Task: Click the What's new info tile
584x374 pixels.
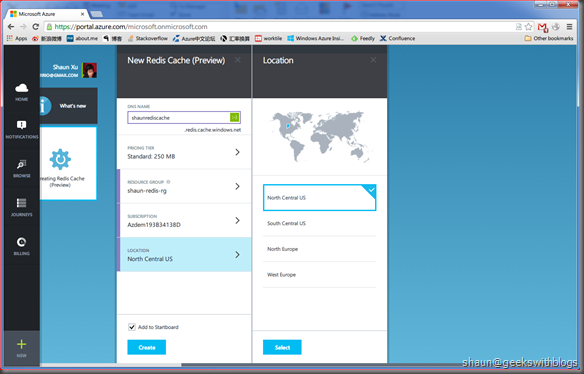Action: tap(69, 106)
